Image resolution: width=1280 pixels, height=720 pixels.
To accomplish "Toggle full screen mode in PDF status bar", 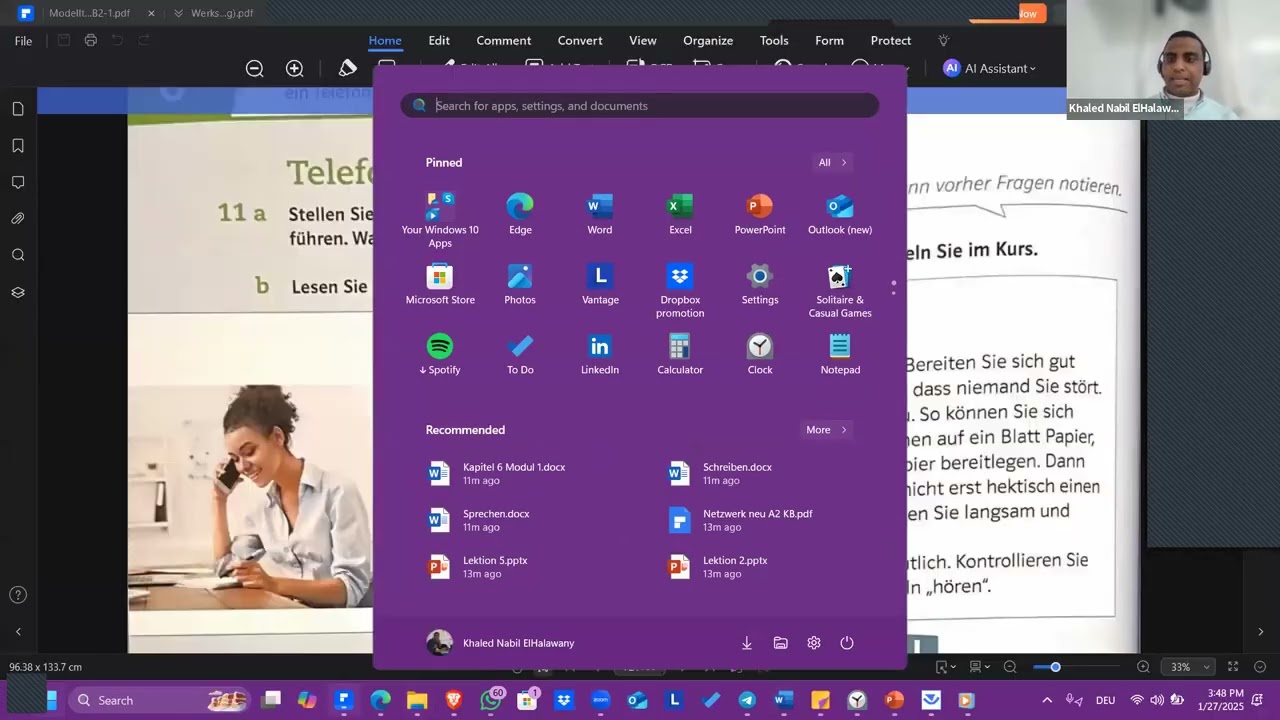I will click(x=1233, y=667).
